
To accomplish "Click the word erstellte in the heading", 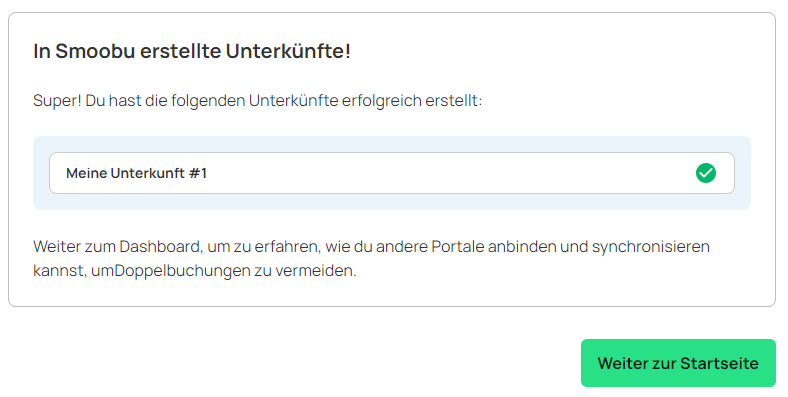I will click(x=180, y=51).
